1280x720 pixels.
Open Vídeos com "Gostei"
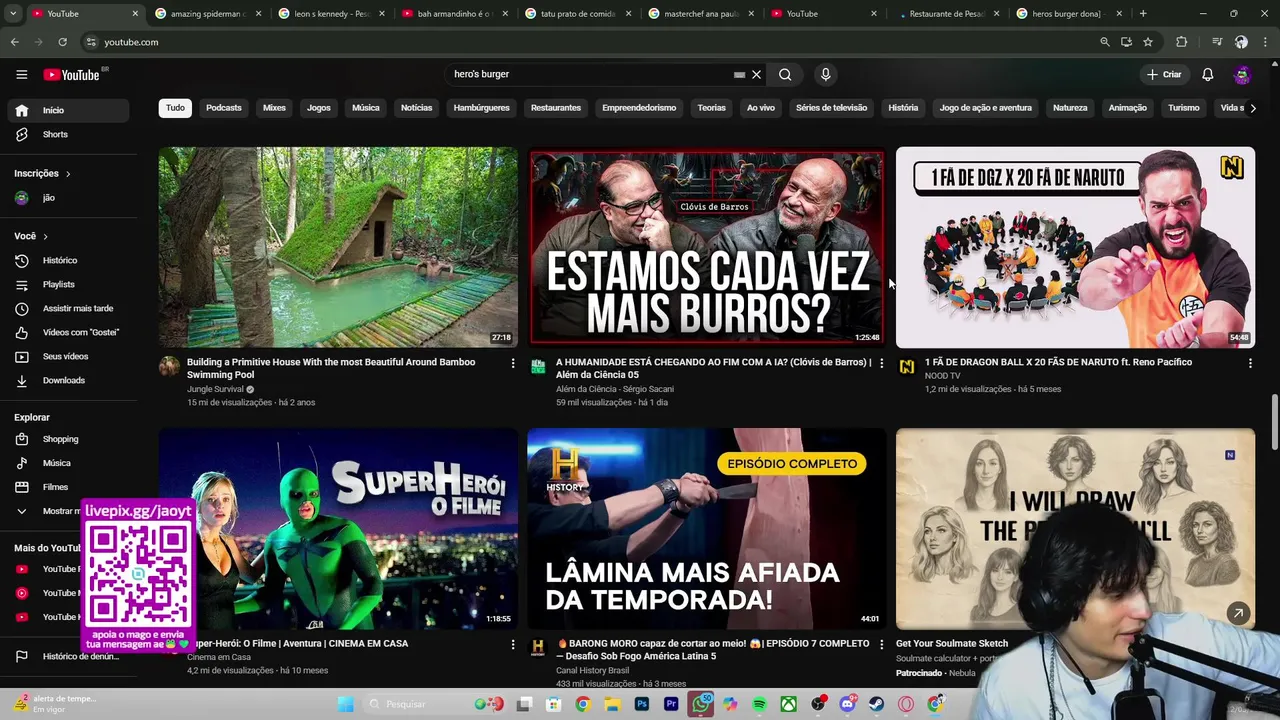tap(68, 332)
